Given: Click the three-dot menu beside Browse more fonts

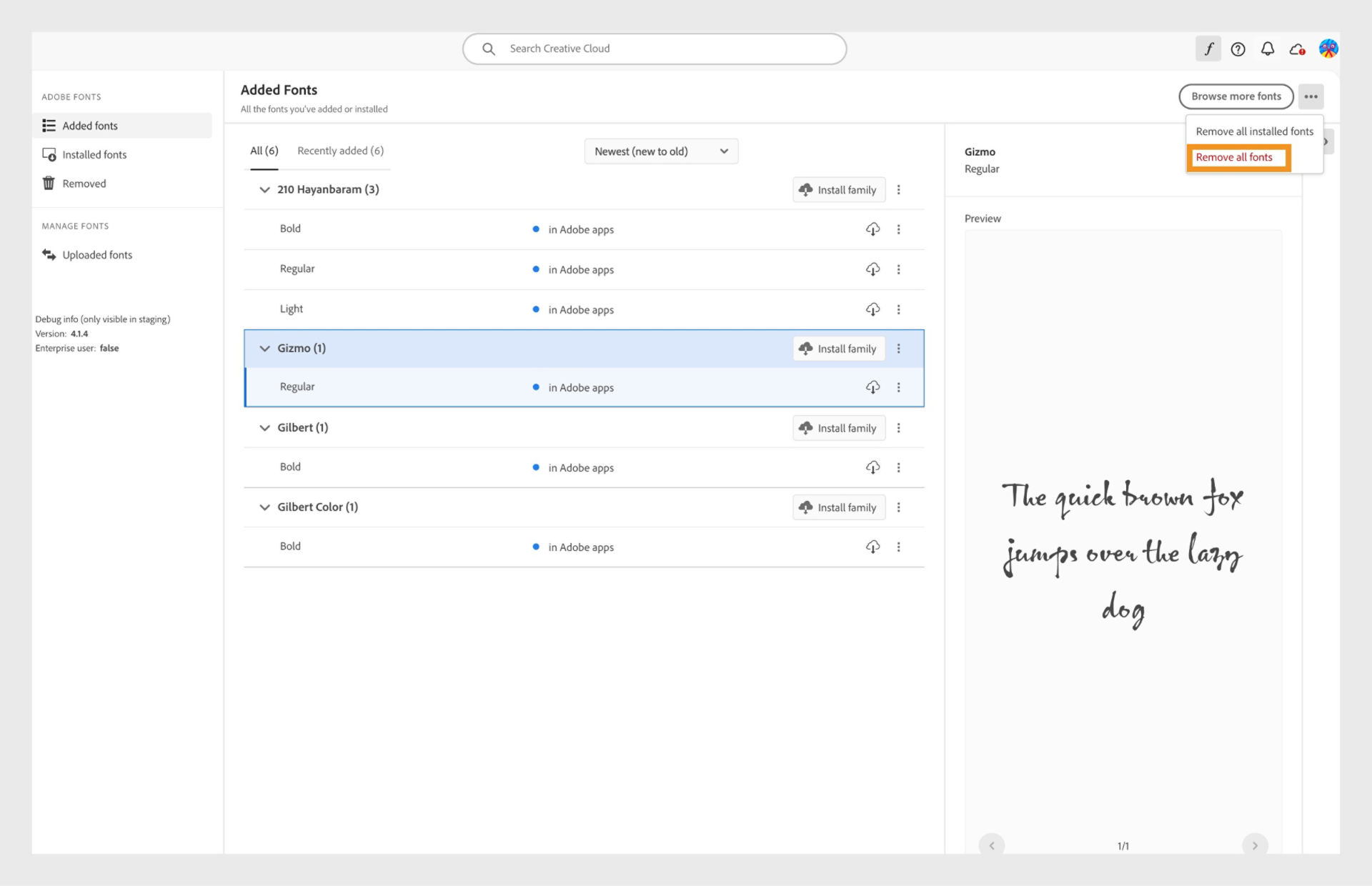Looking at the screenshot, I should click(1311, 96).
